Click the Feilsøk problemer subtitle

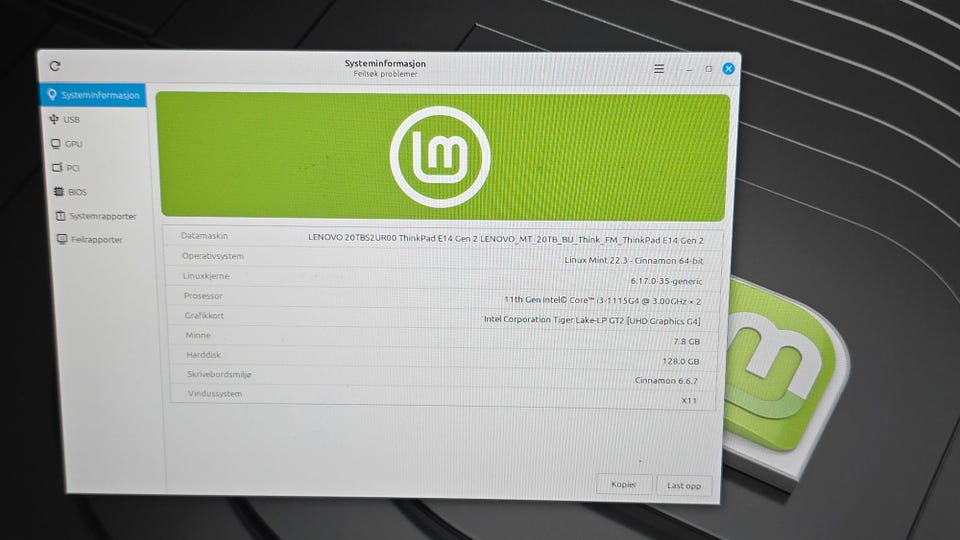pyautogui.click(x=385, y=74)
